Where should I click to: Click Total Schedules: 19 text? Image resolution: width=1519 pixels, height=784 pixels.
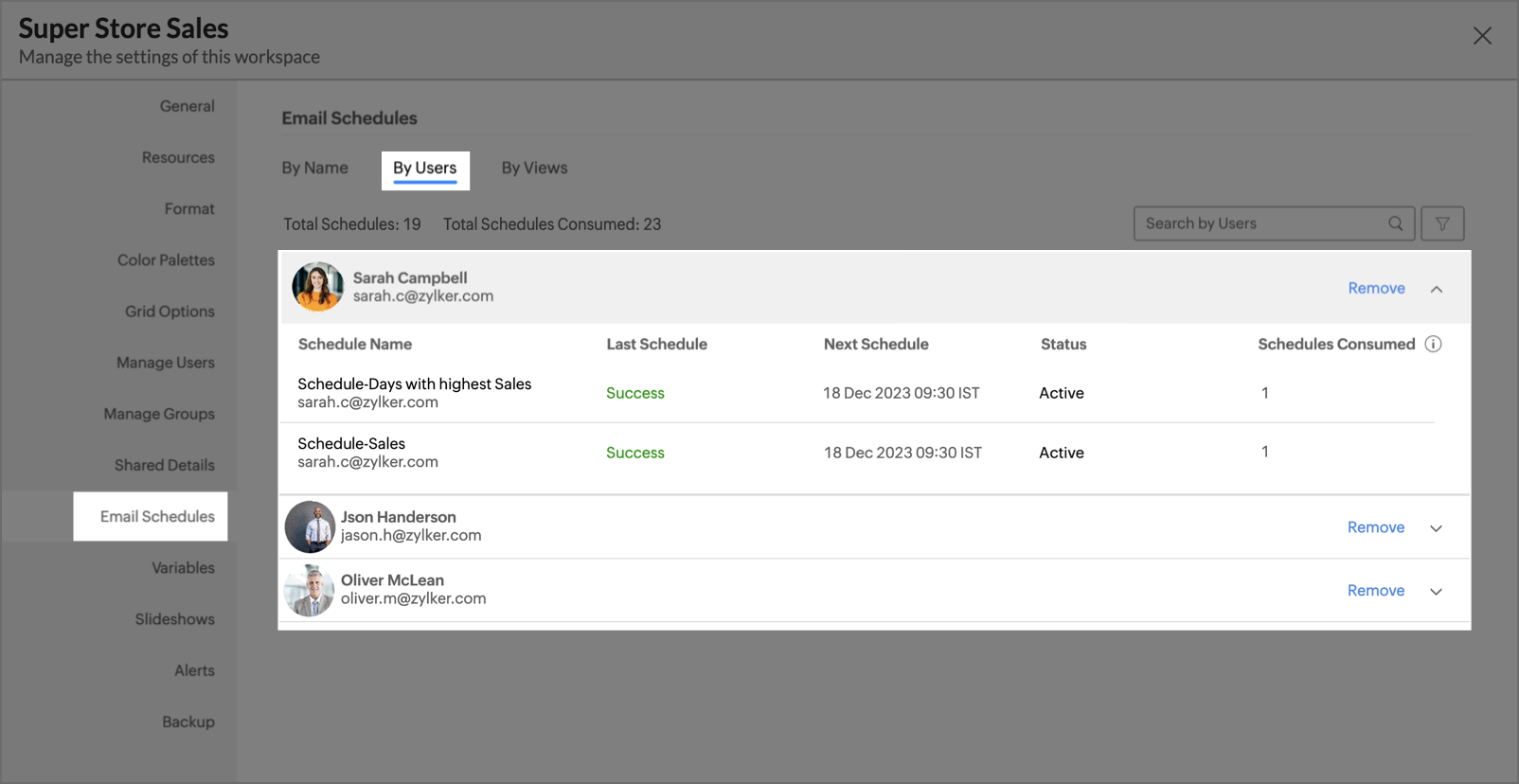(352, 224)
